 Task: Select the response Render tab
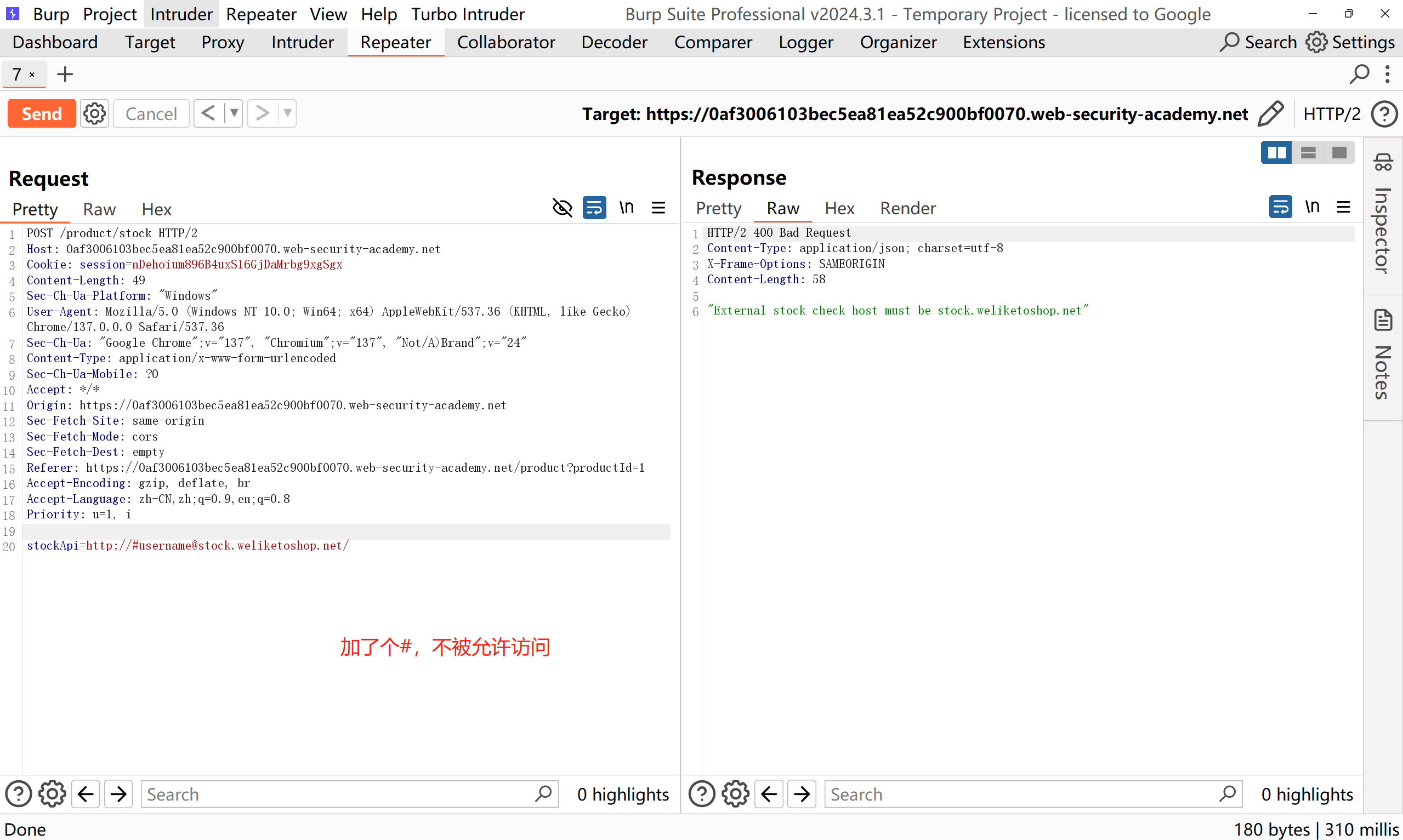[907, 208]
